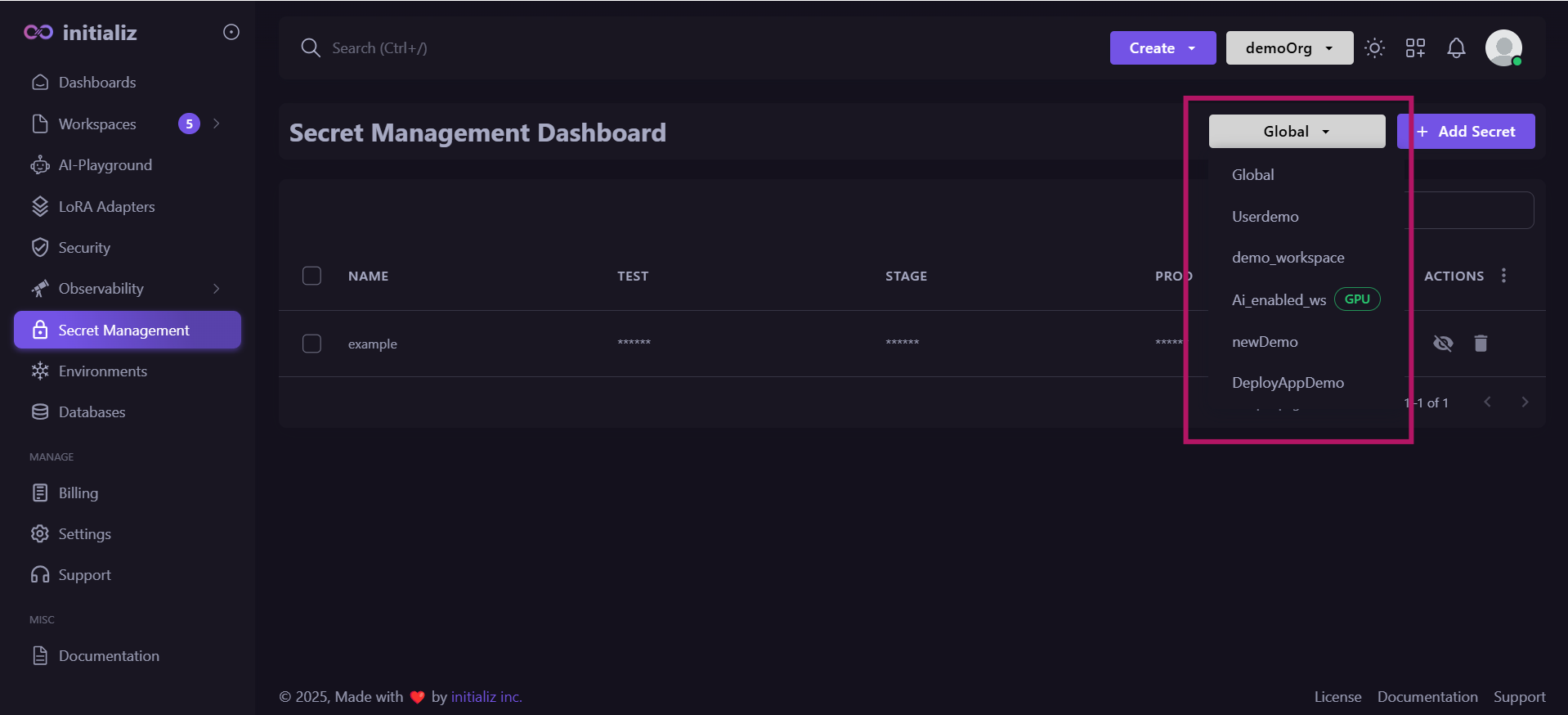This screenshot has width=1568, height=715.
Task: Click masked TEST value of example
Action: coord(634,343)
